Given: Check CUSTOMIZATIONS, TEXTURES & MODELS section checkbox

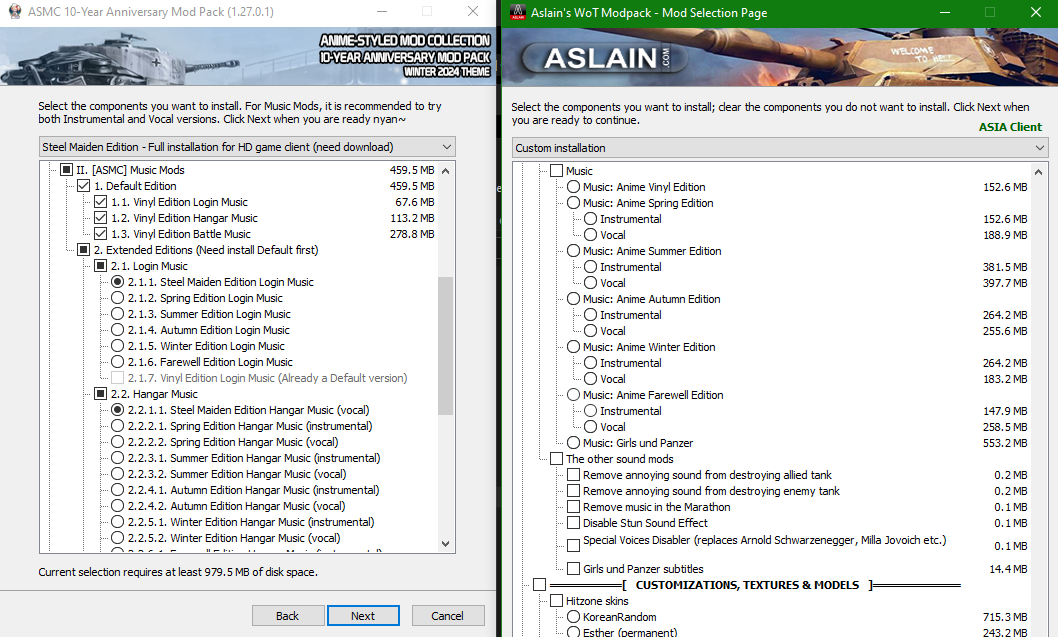Looking at the screenshot, I should (x=539, y=584).
